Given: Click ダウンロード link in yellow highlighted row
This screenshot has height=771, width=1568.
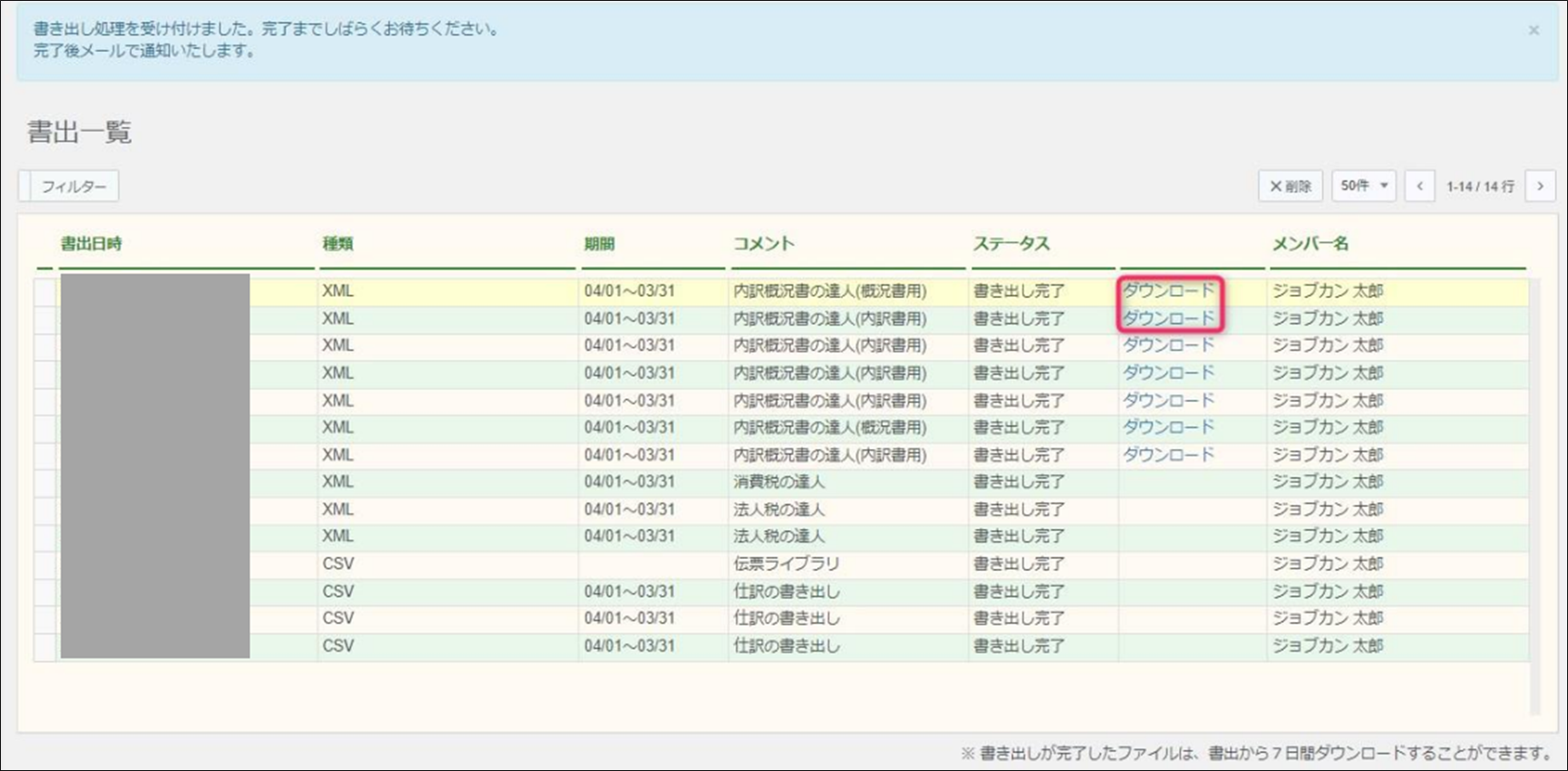Looking at the screenshot, I should click(x=1168, y=291).
